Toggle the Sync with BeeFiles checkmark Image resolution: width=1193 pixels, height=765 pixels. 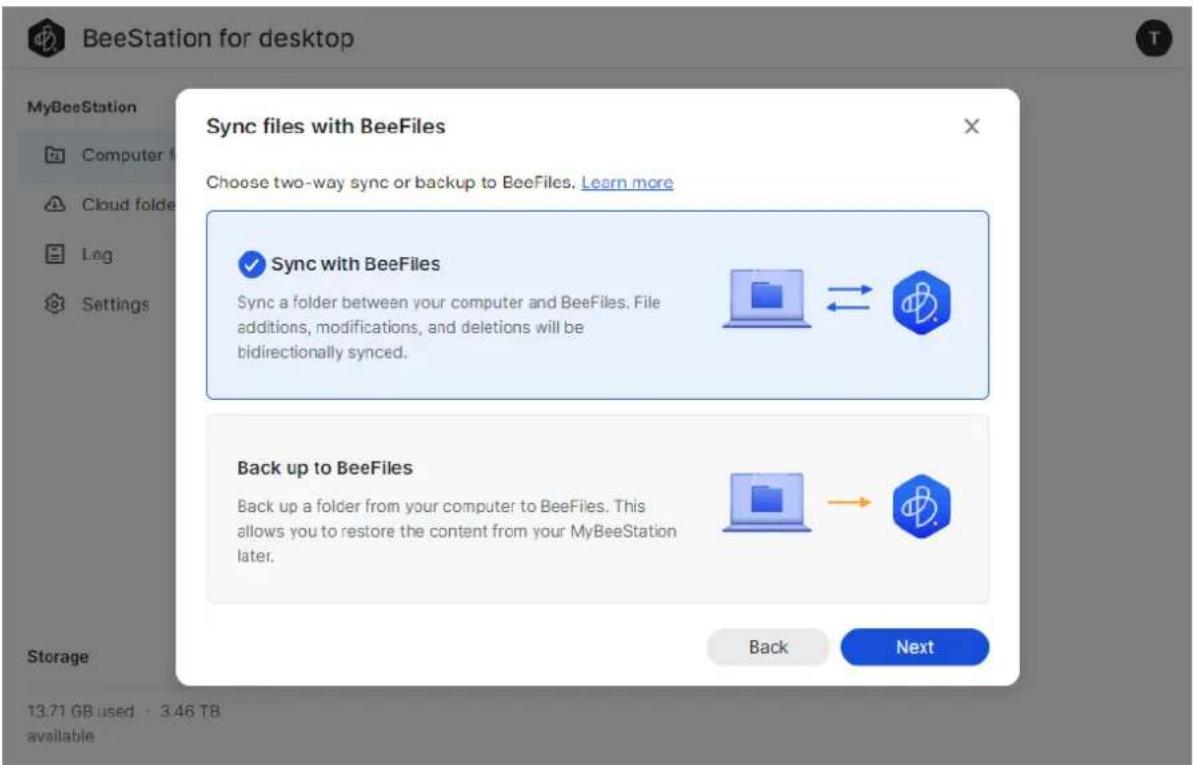251,264
